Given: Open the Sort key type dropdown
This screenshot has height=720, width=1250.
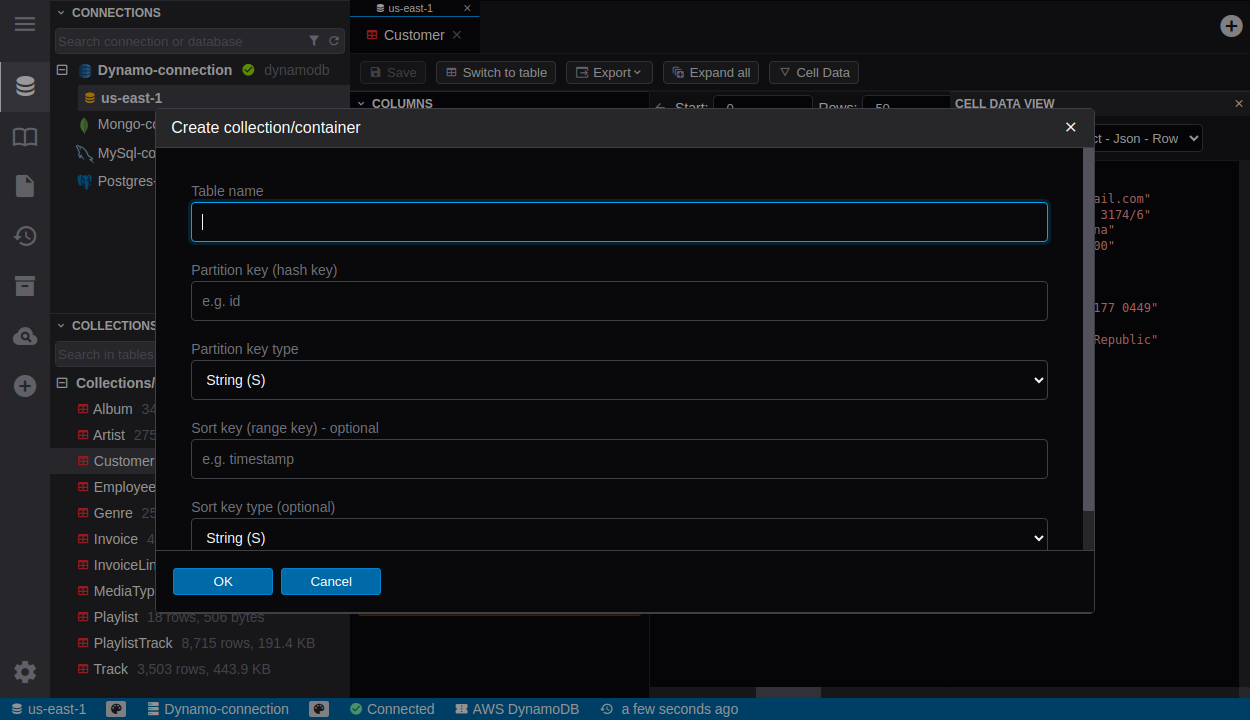Looking at the screenshot, I should tap(619, 537).
